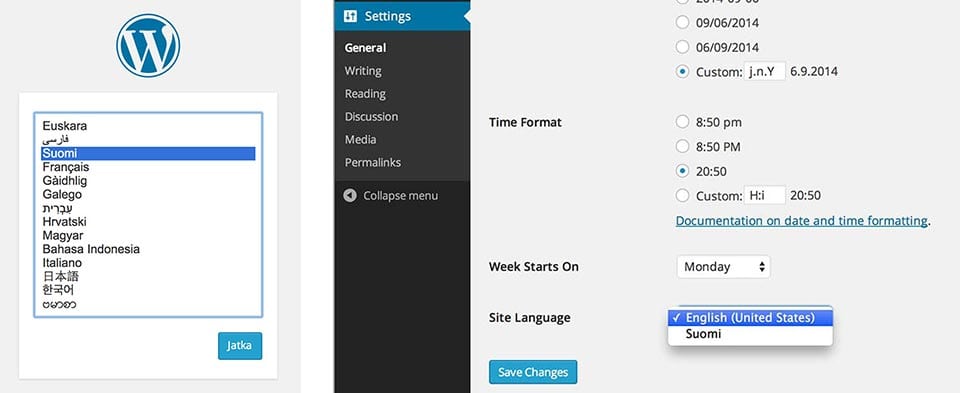This screenshot has height=393, width=960.
Task: Open the Writing settings page
Action: 363,71
